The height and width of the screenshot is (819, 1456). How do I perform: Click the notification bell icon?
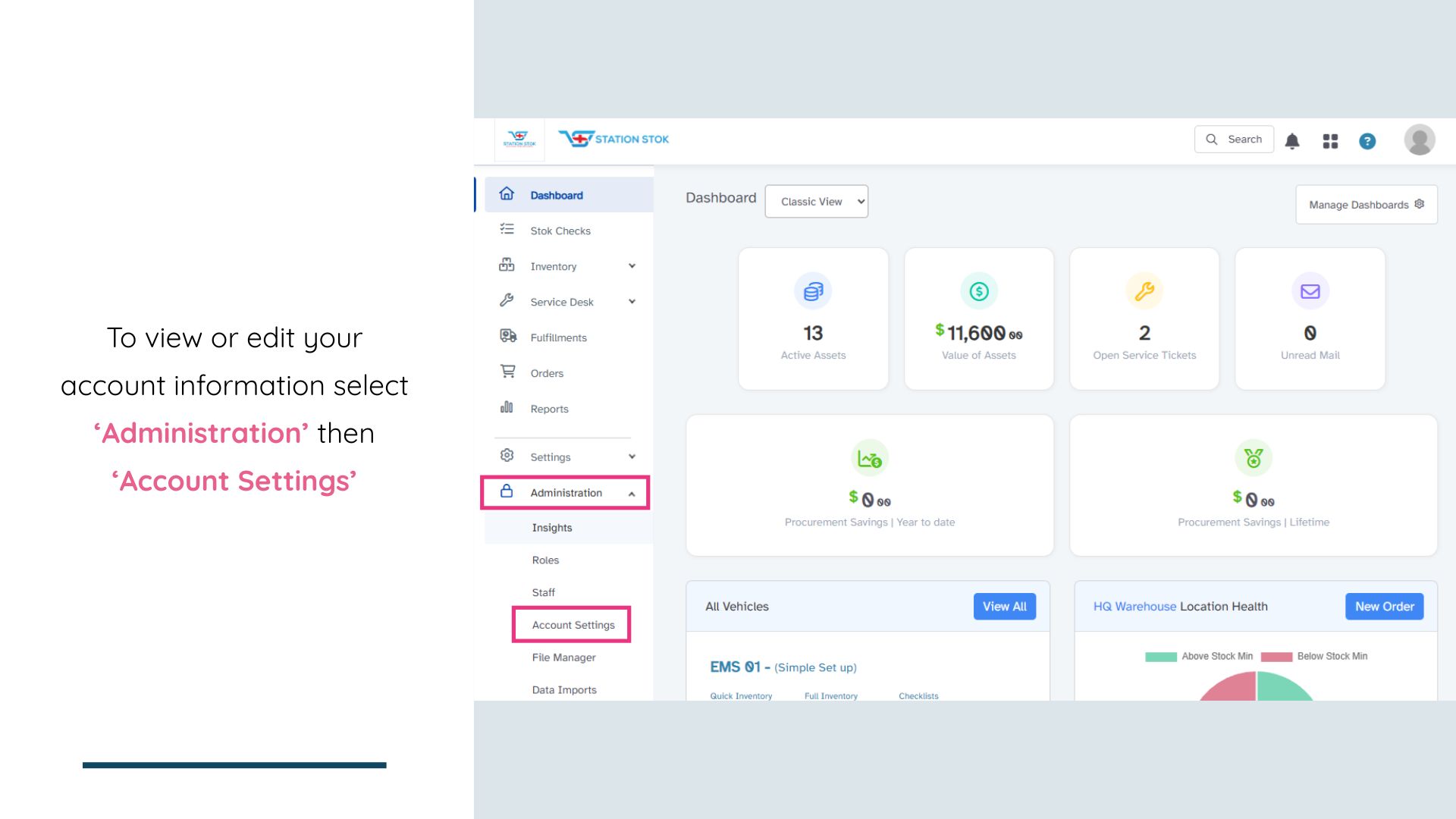pyautogui.click(x=1292, y=141)
